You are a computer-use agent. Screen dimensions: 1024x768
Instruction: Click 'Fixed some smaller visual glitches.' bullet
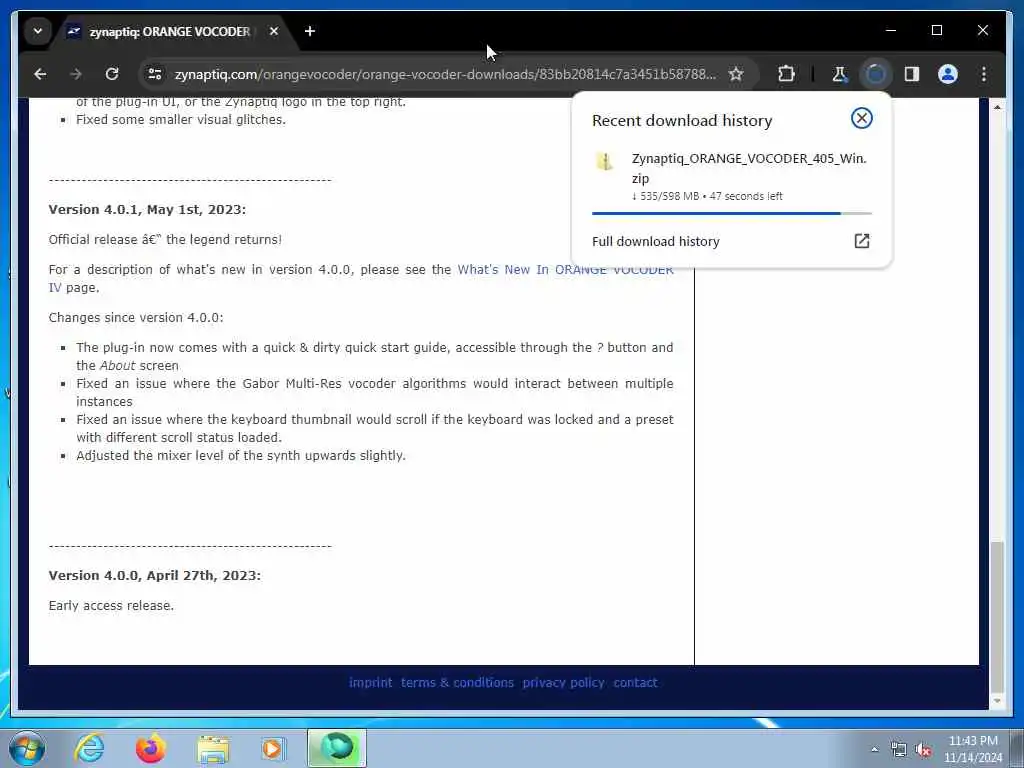click(181, 120)
